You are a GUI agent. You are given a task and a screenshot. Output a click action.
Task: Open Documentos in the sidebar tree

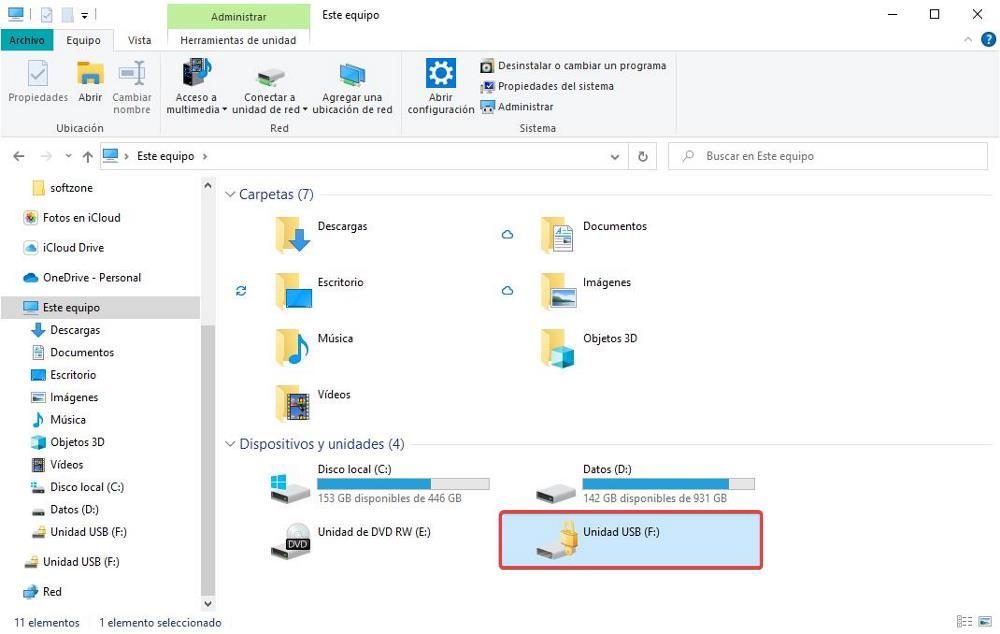(73, 352)
